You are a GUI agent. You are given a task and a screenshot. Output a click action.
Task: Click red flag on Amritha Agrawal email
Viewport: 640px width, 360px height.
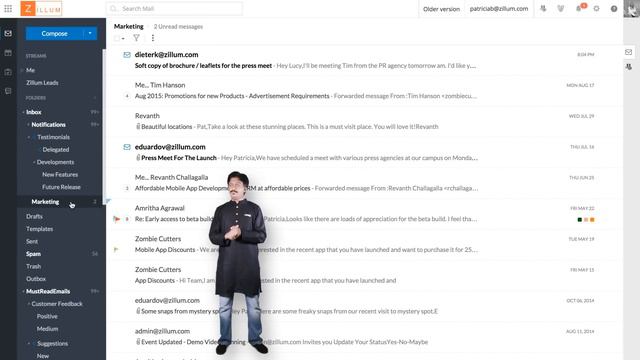(x=117, y=219)
